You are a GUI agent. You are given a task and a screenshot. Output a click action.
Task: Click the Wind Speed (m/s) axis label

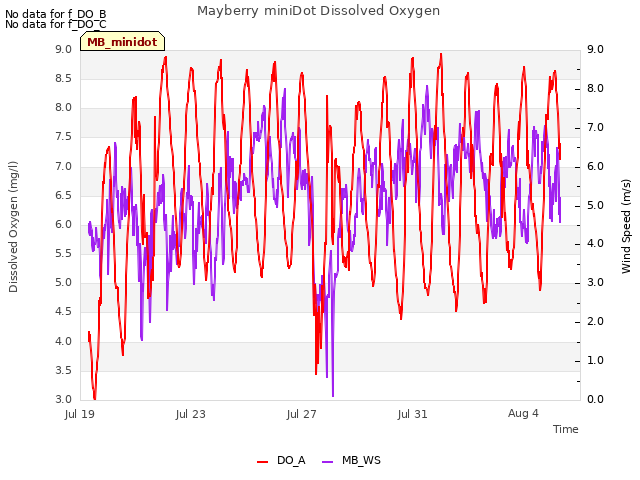coord(626,226)
